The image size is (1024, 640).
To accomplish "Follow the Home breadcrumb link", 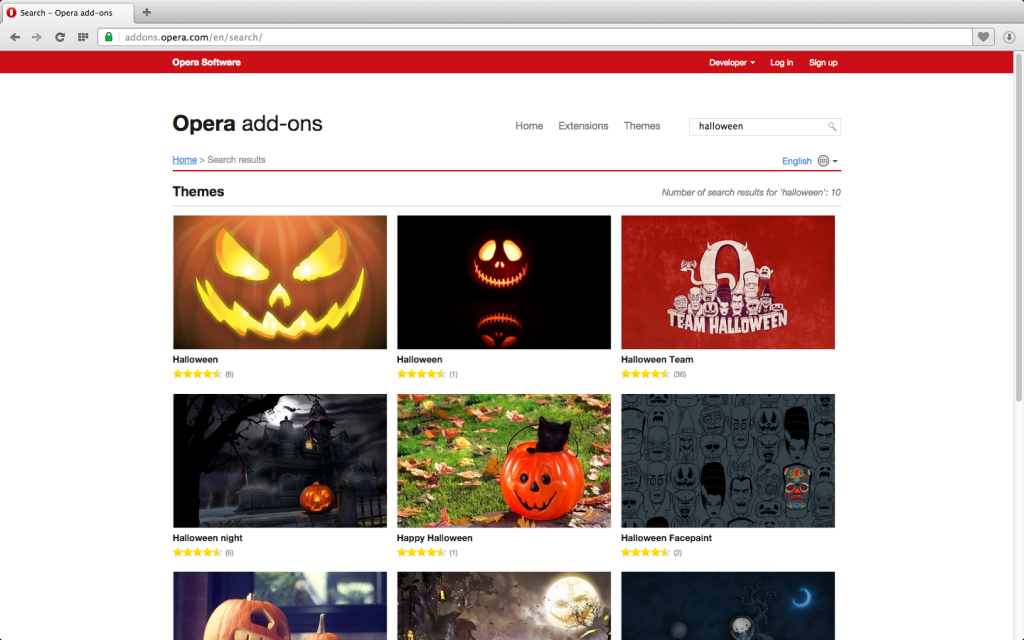I will (184, 160).
